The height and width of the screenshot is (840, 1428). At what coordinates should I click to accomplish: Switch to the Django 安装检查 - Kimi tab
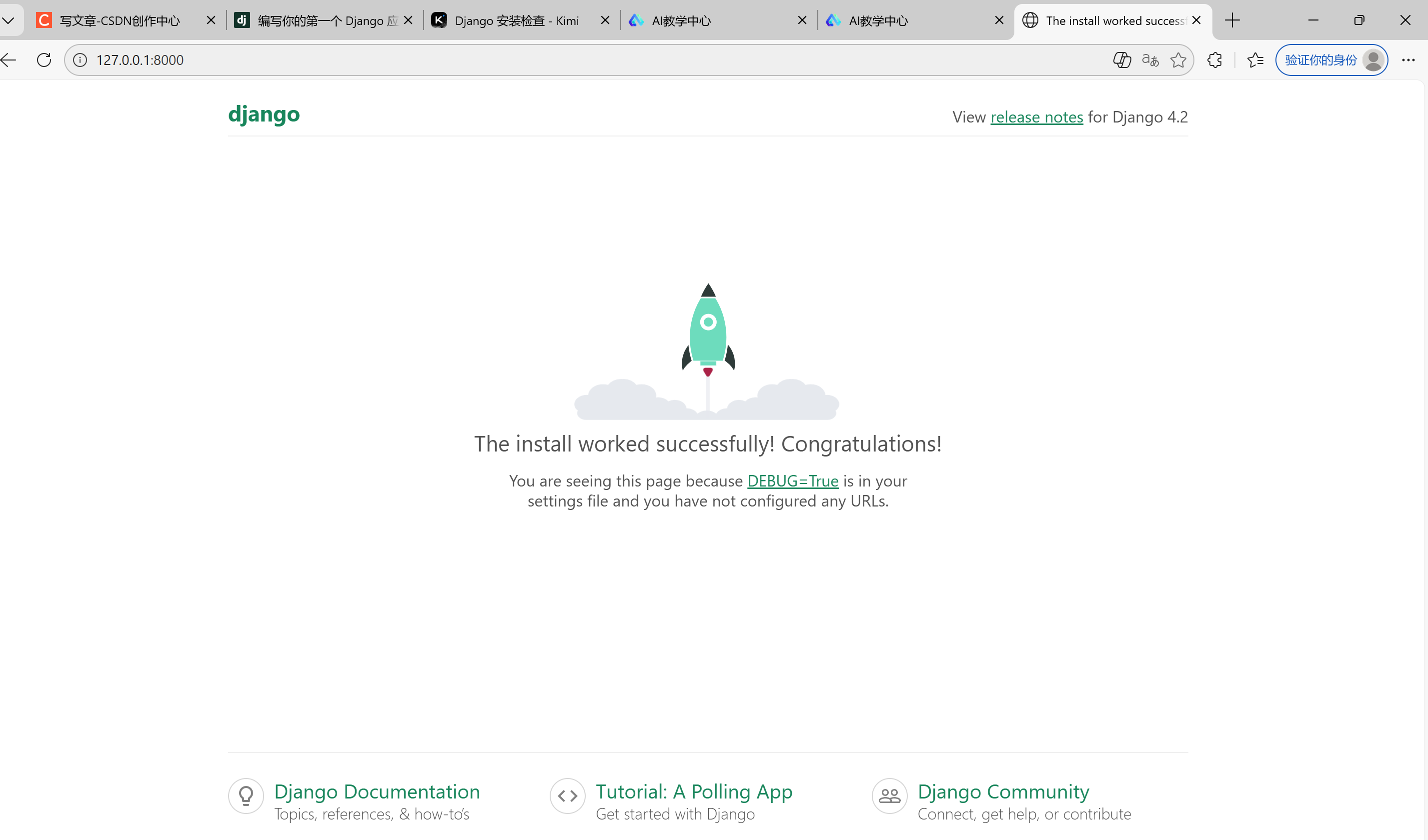516,21
